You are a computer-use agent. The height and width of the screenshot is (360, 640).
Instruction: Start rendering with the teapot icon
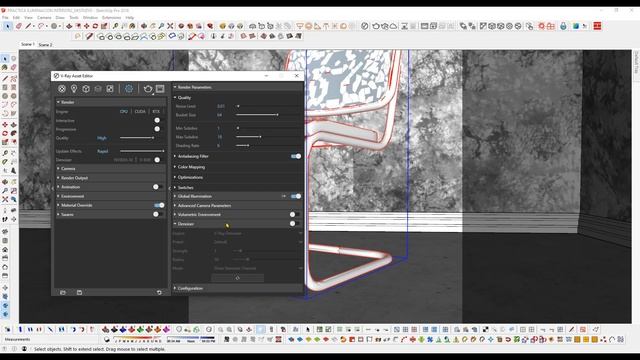tap(148, 89)
